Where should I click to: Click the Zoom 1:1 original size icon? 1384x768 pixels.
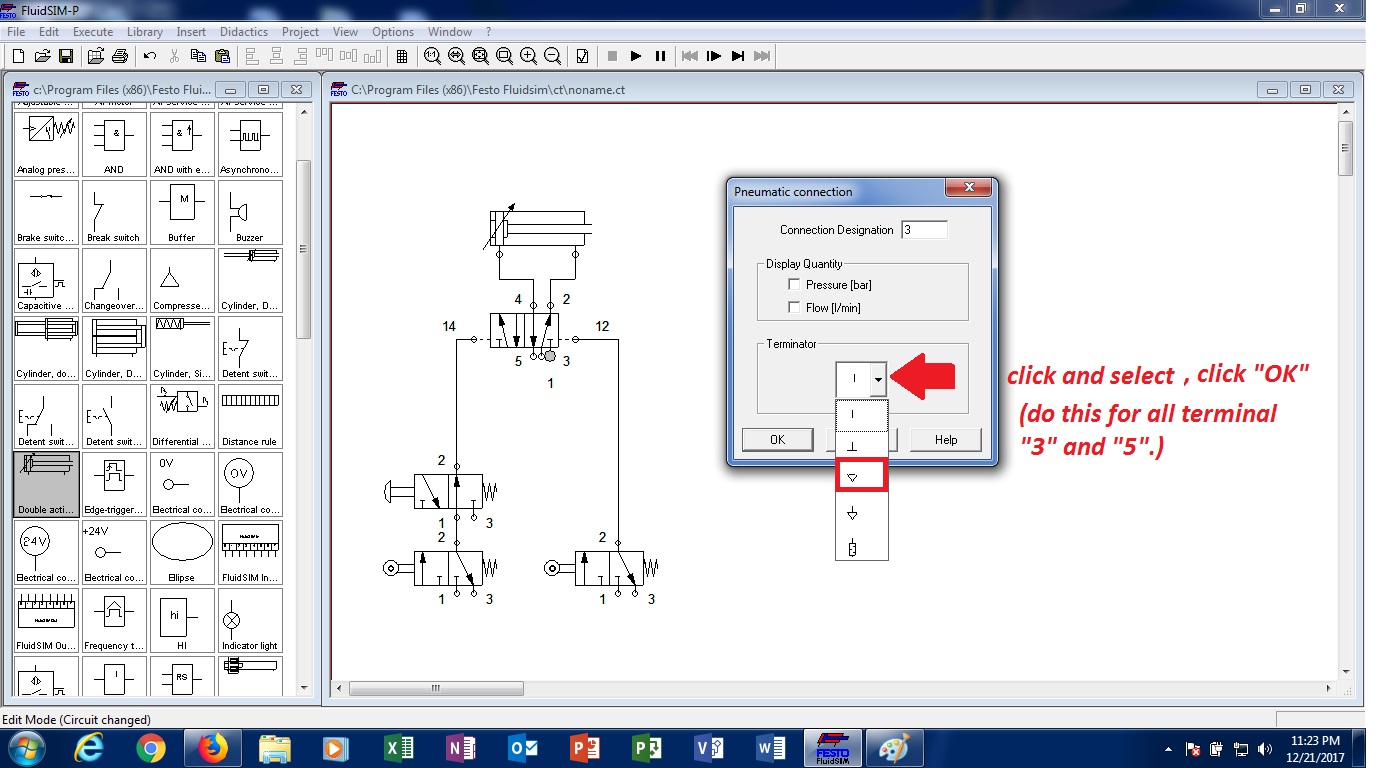point(432,56)
